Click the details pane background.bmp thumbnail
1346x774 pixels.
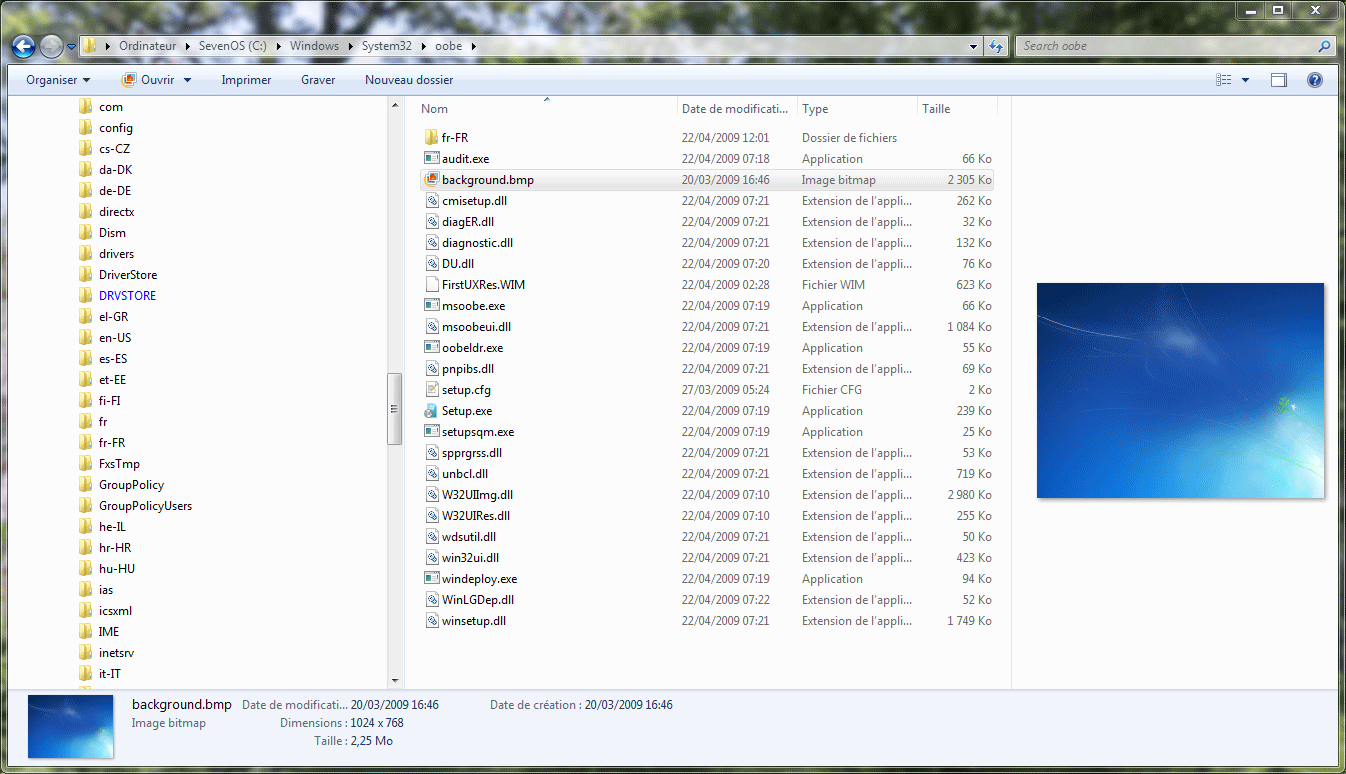click(71, 726)
